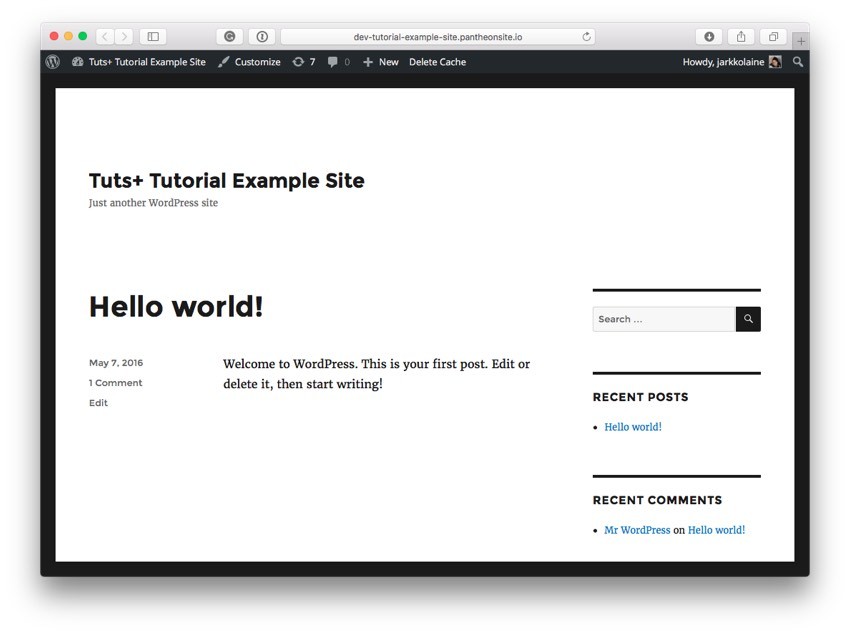The image size is (850, 634).
Task: Click the user avatar thumbnail
Action: tap(775, 62)
